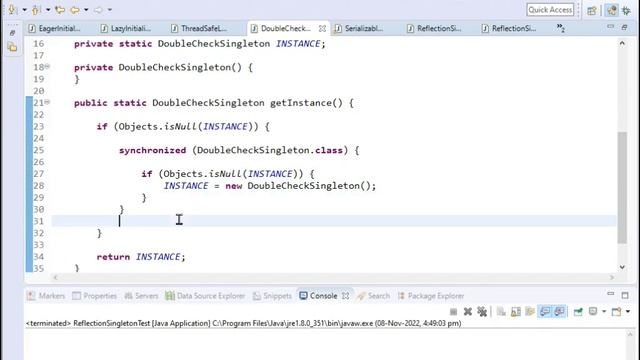640x360 pixels.
Task: Minimize the editor area
Action: (610, 27)
